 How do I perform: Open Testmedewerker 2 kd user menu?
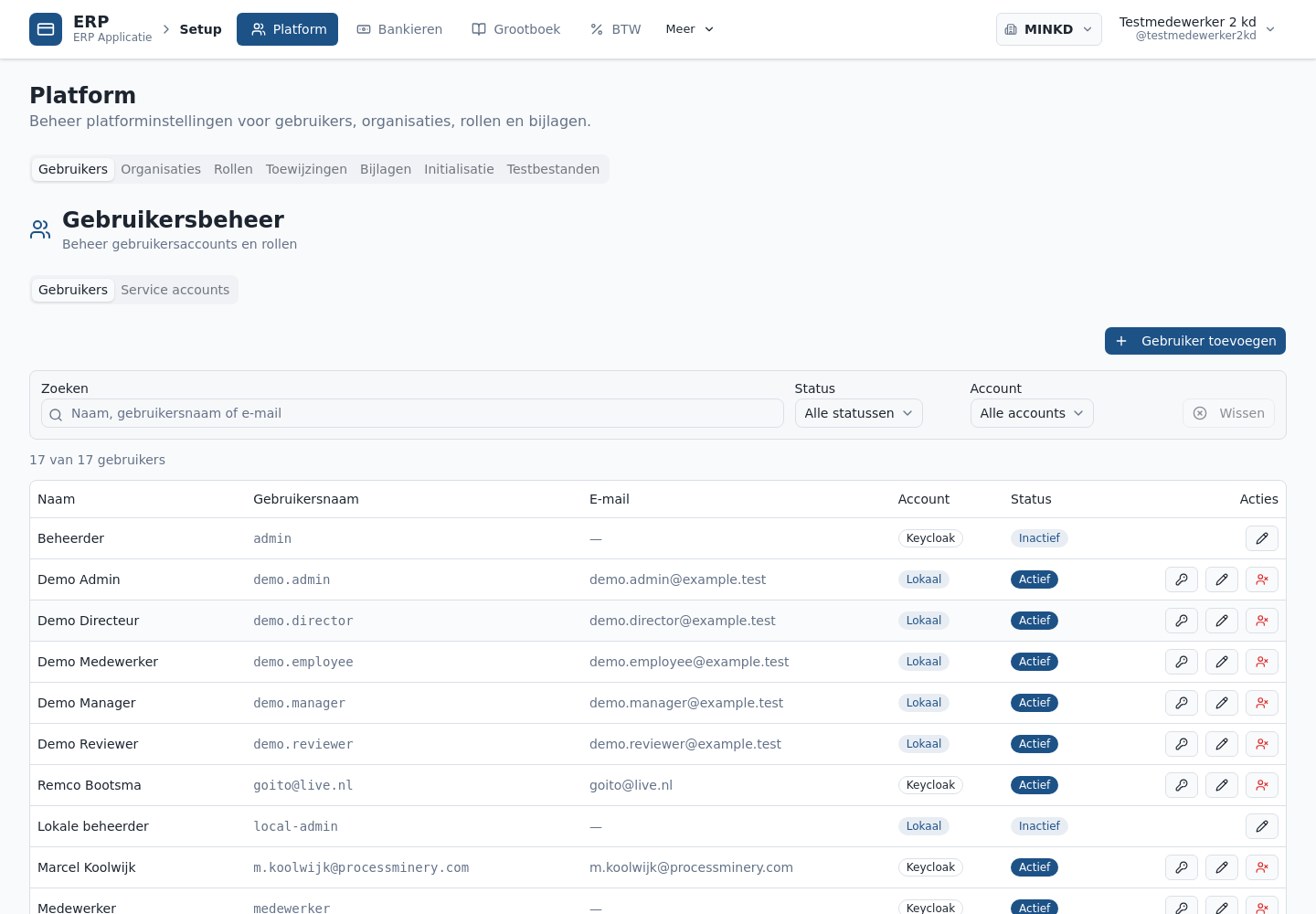(1198, 29)
